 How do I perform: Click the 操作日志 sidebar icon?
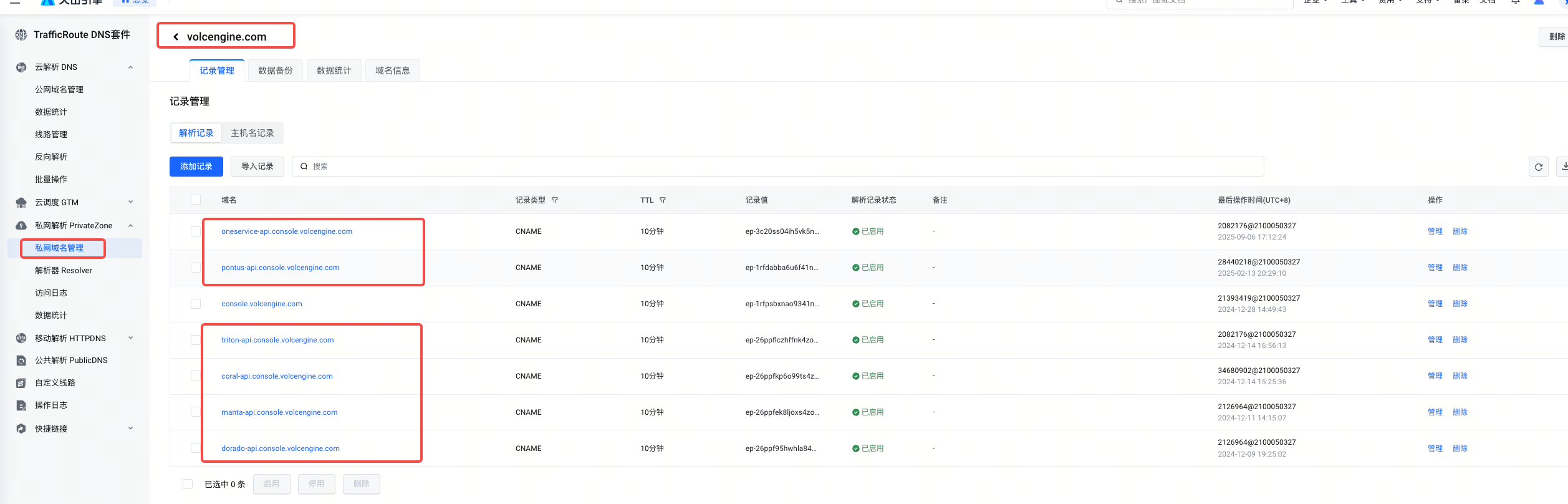tap(21, 405)
